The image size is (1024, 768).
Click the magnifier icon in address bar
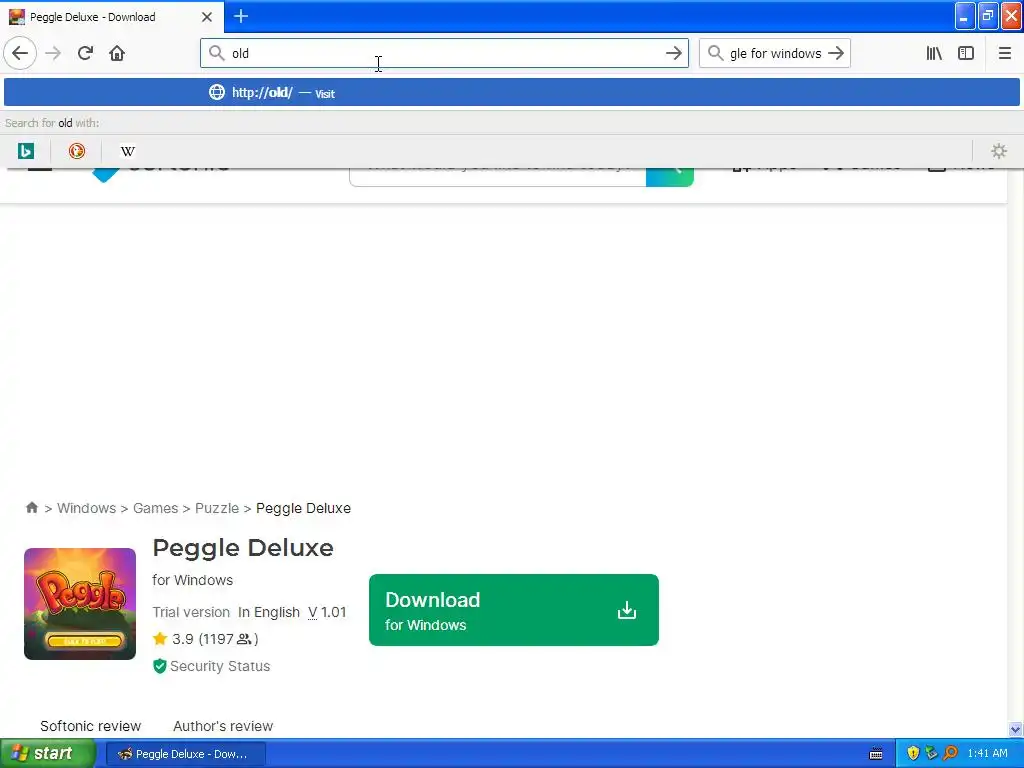pos(216,53)
